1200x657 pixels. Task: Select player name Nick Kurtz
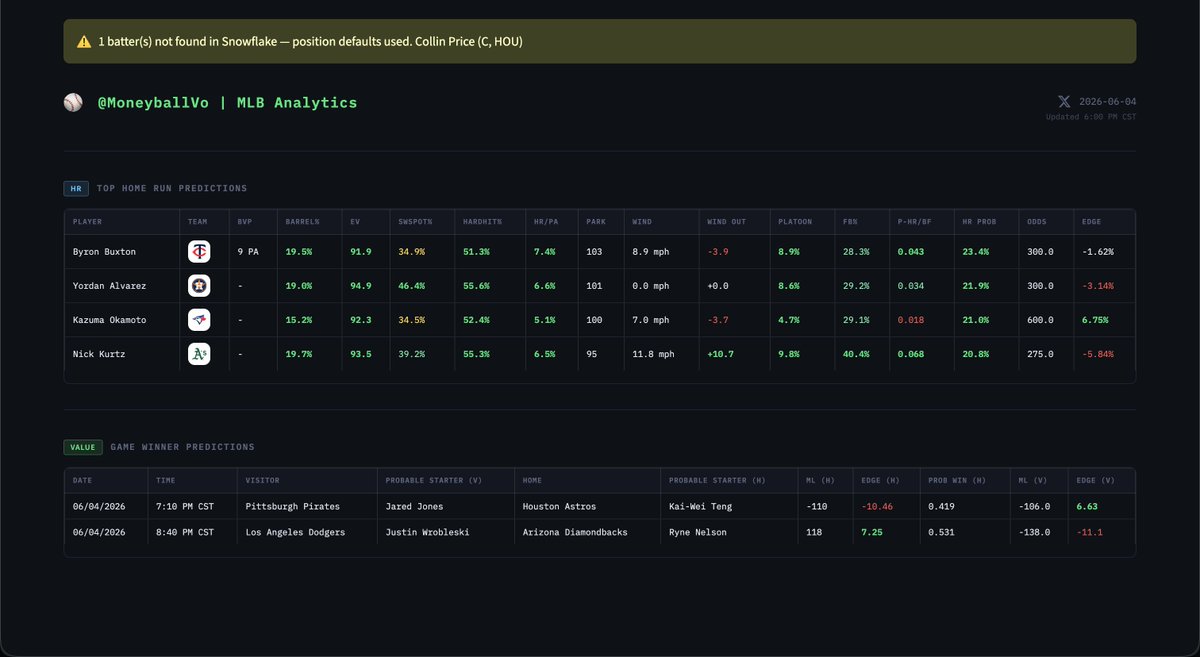97,354
